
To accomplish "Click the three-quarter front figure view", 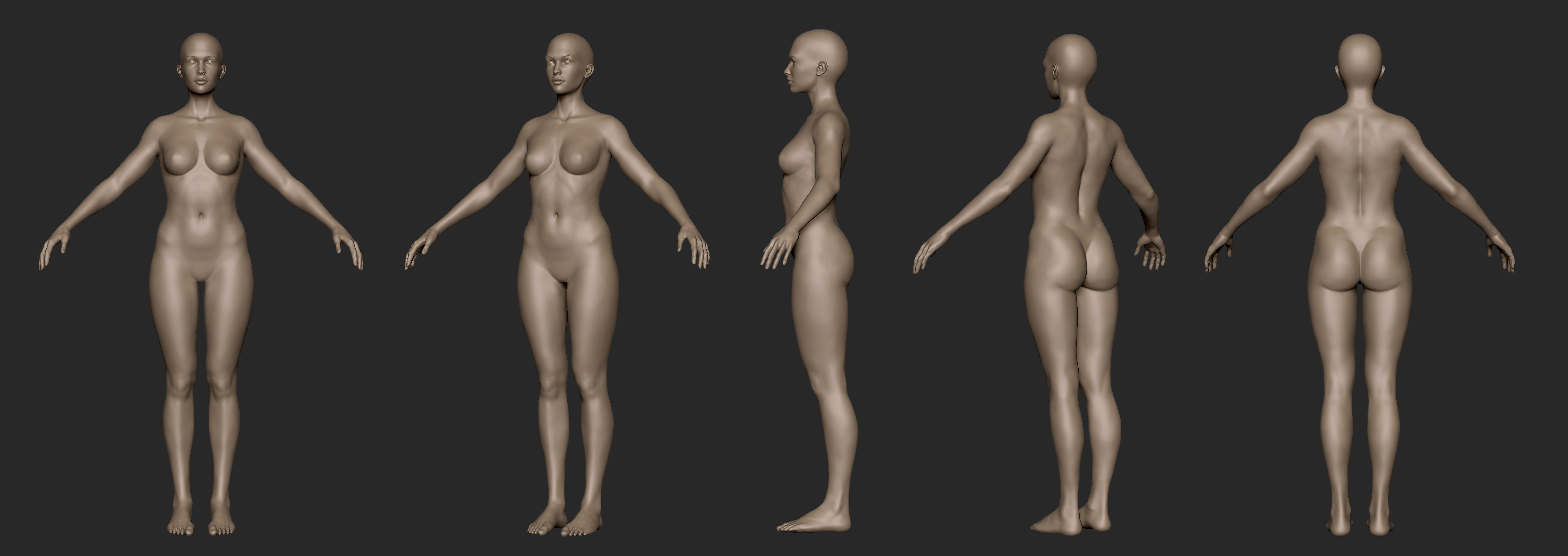I will 566,274.
